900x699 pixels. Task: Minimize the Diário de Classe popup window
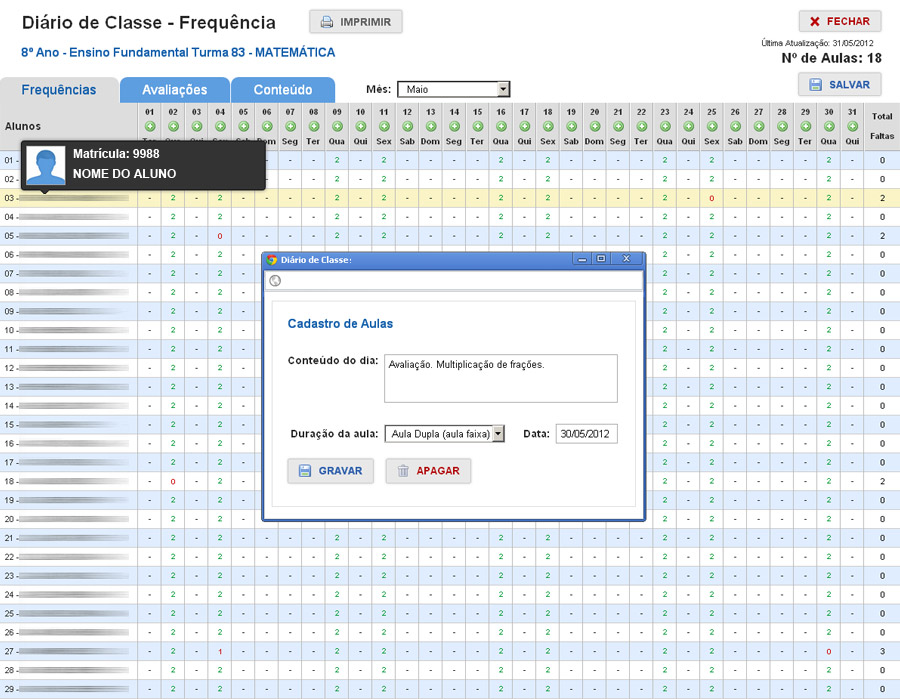coord(582,259)
